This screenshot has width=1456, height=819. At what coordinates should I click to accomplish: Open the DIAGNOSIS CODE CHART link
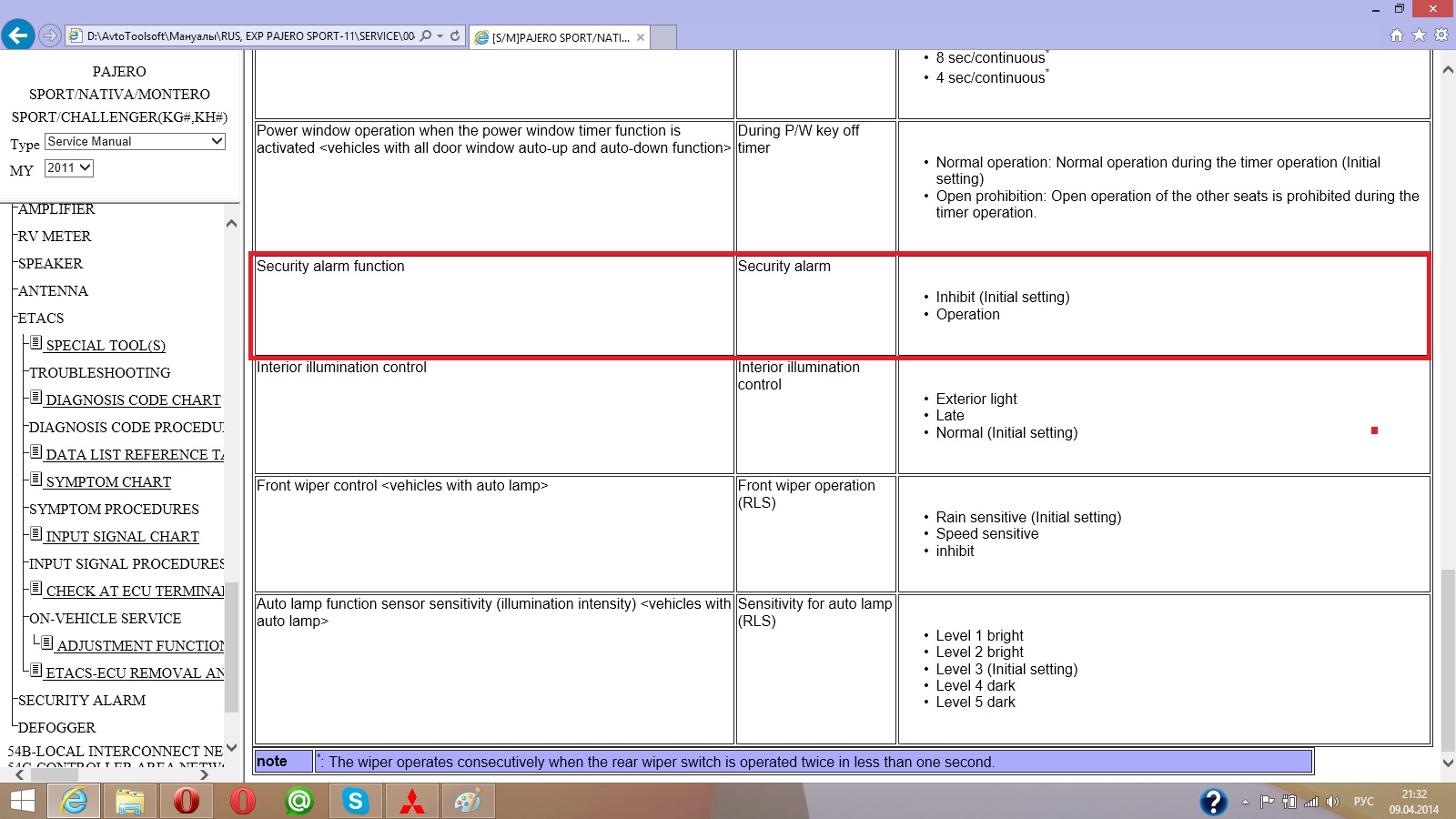tap(133, 400)
